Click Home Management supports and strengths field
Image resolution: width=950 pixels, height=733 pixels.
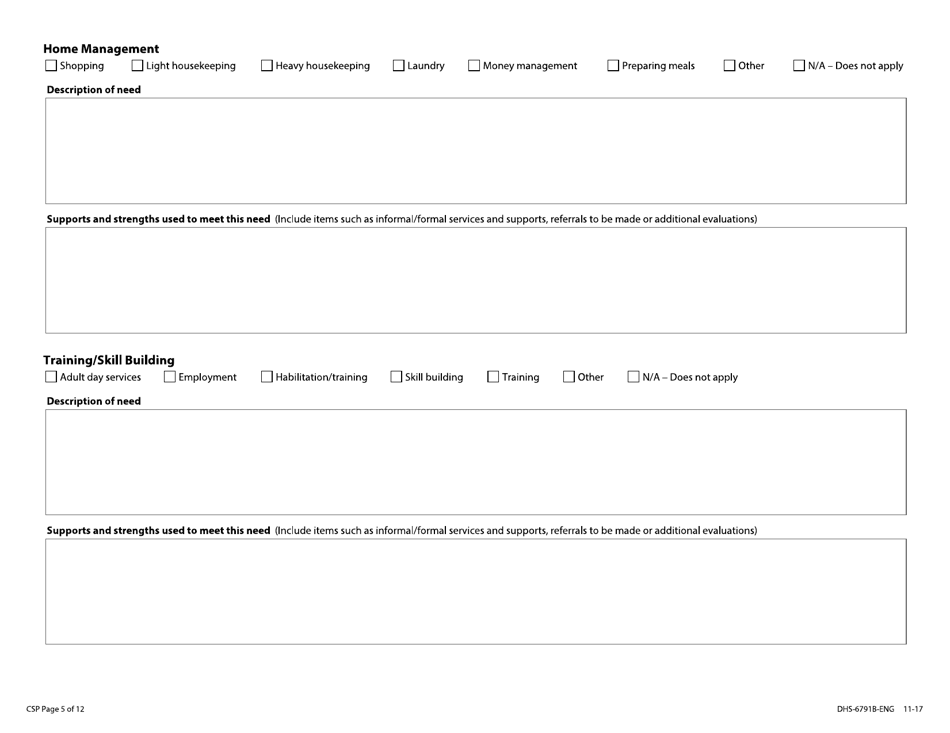pyautogui.click(x=475, y=280)
